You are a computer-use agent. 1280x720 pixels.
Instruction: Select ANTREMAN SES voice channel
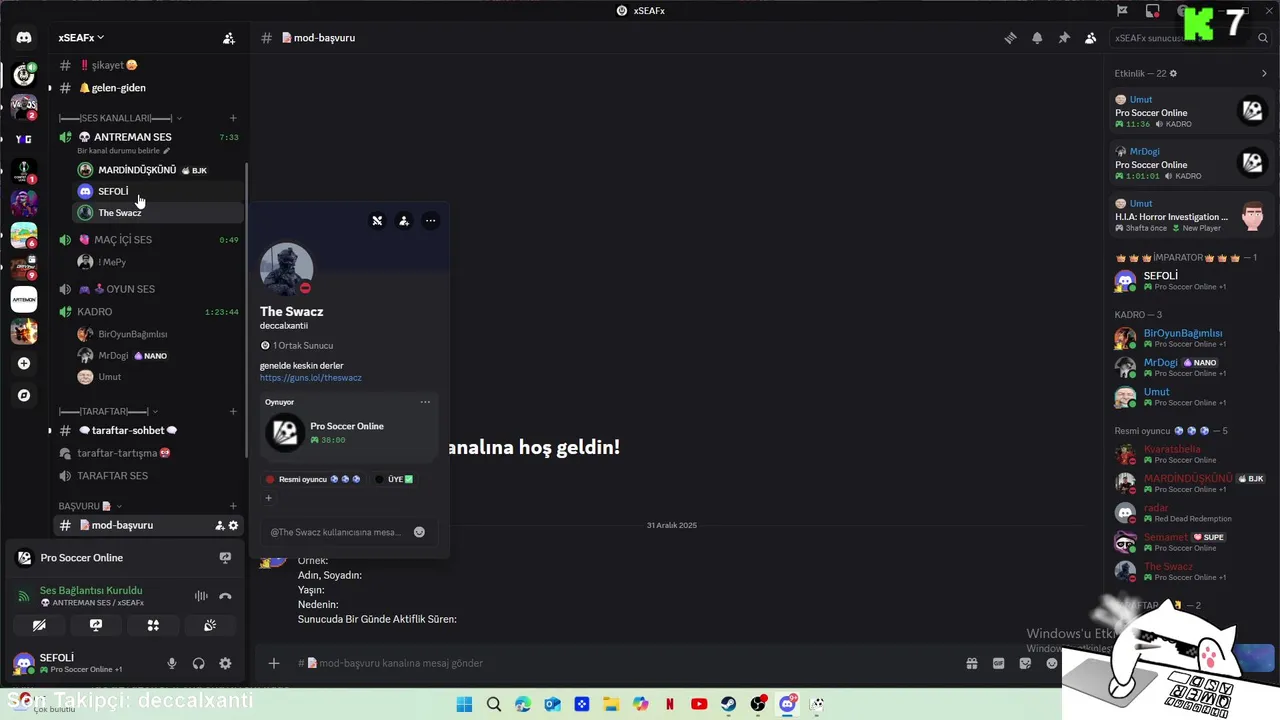pyautogui.click(x=133, y=137)
